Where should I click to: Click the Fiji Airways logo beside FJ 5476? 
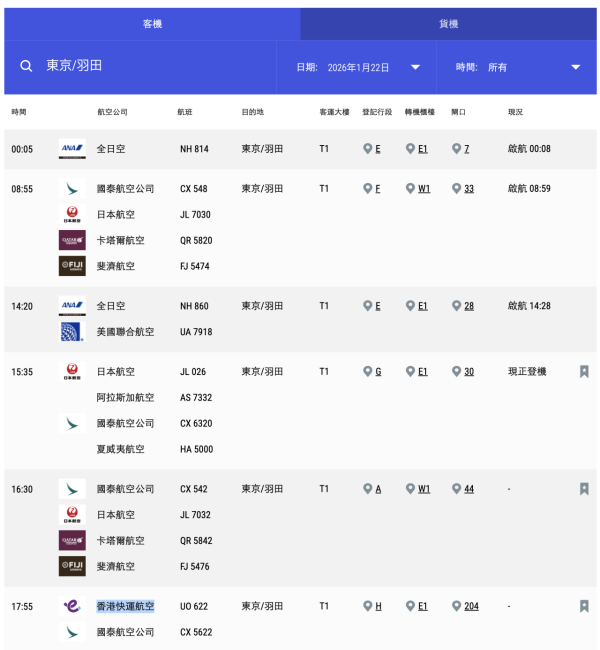pos(72,566)
